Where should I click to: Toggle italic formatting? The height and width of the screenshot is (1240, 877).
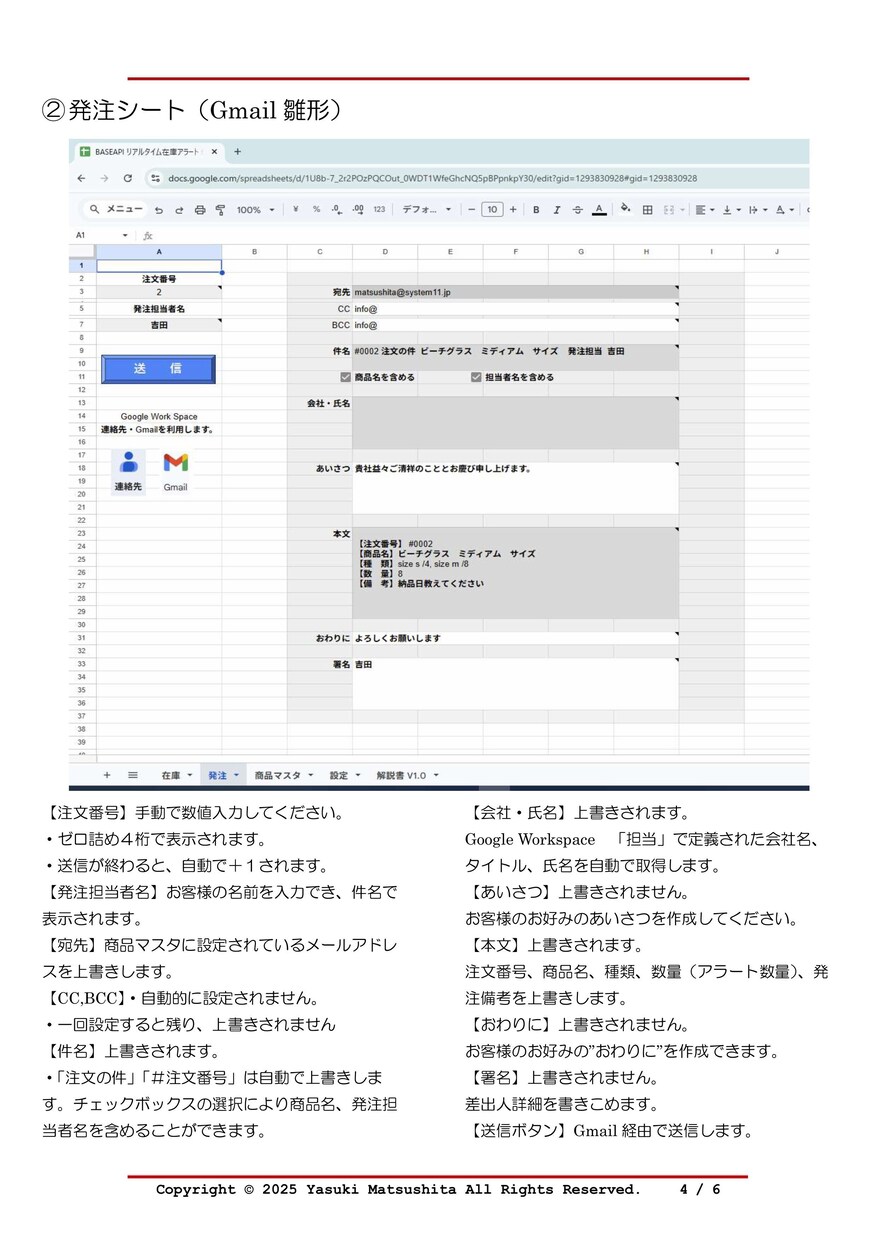pos(557,210)
